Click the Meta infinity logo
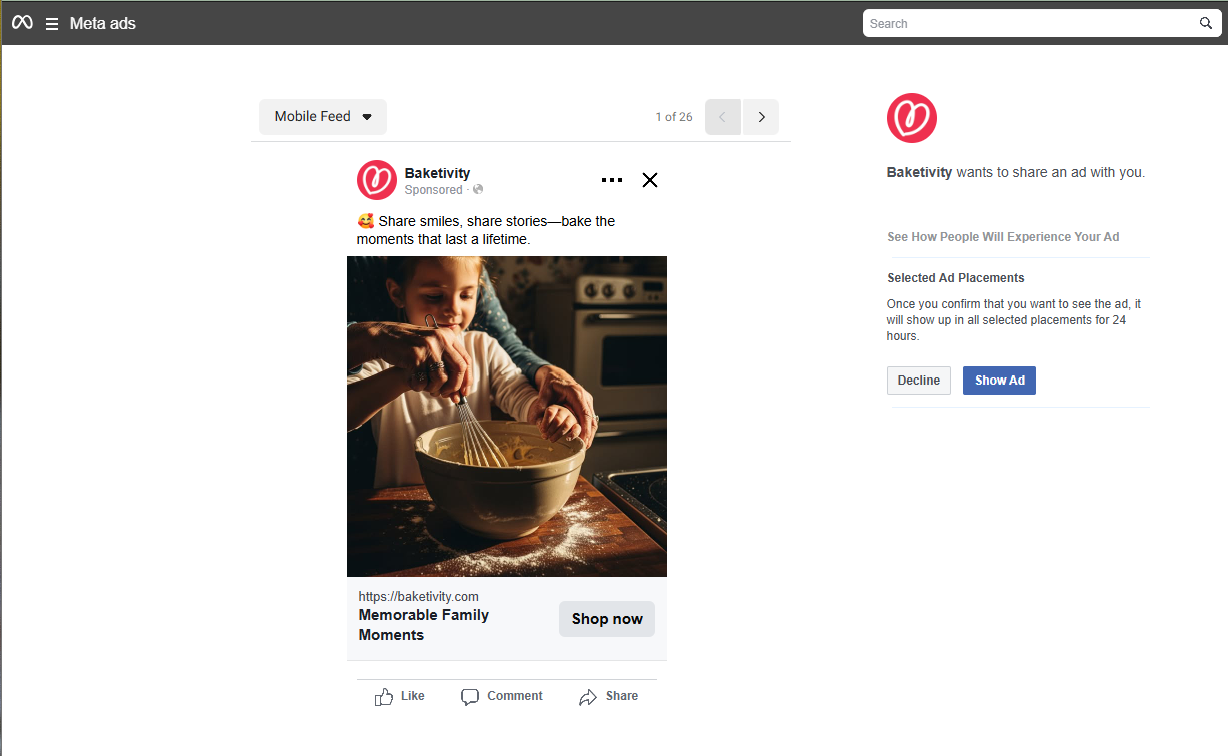The image size is (1228, 756). pyautogui.click(x=22, y=22)
